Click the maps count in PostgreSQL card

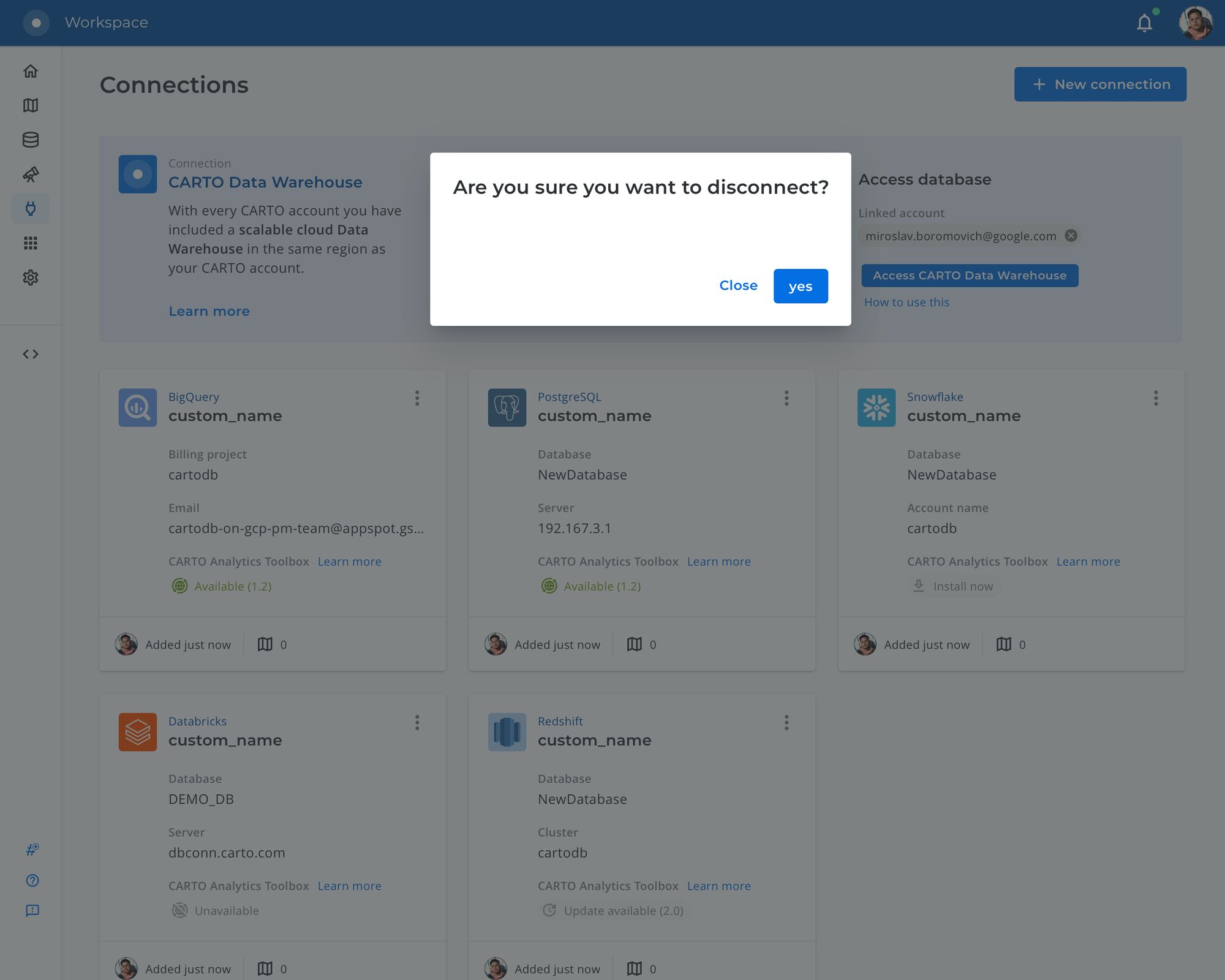coord(641,644)
